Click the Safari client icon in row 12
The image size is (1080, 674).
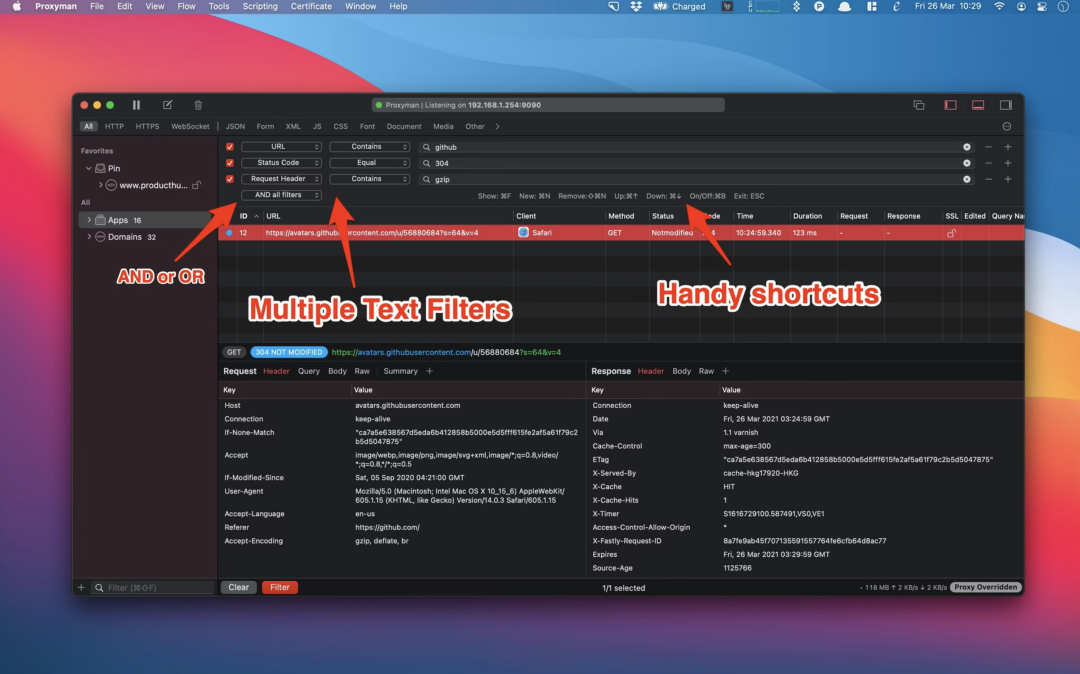coord(523,233)
